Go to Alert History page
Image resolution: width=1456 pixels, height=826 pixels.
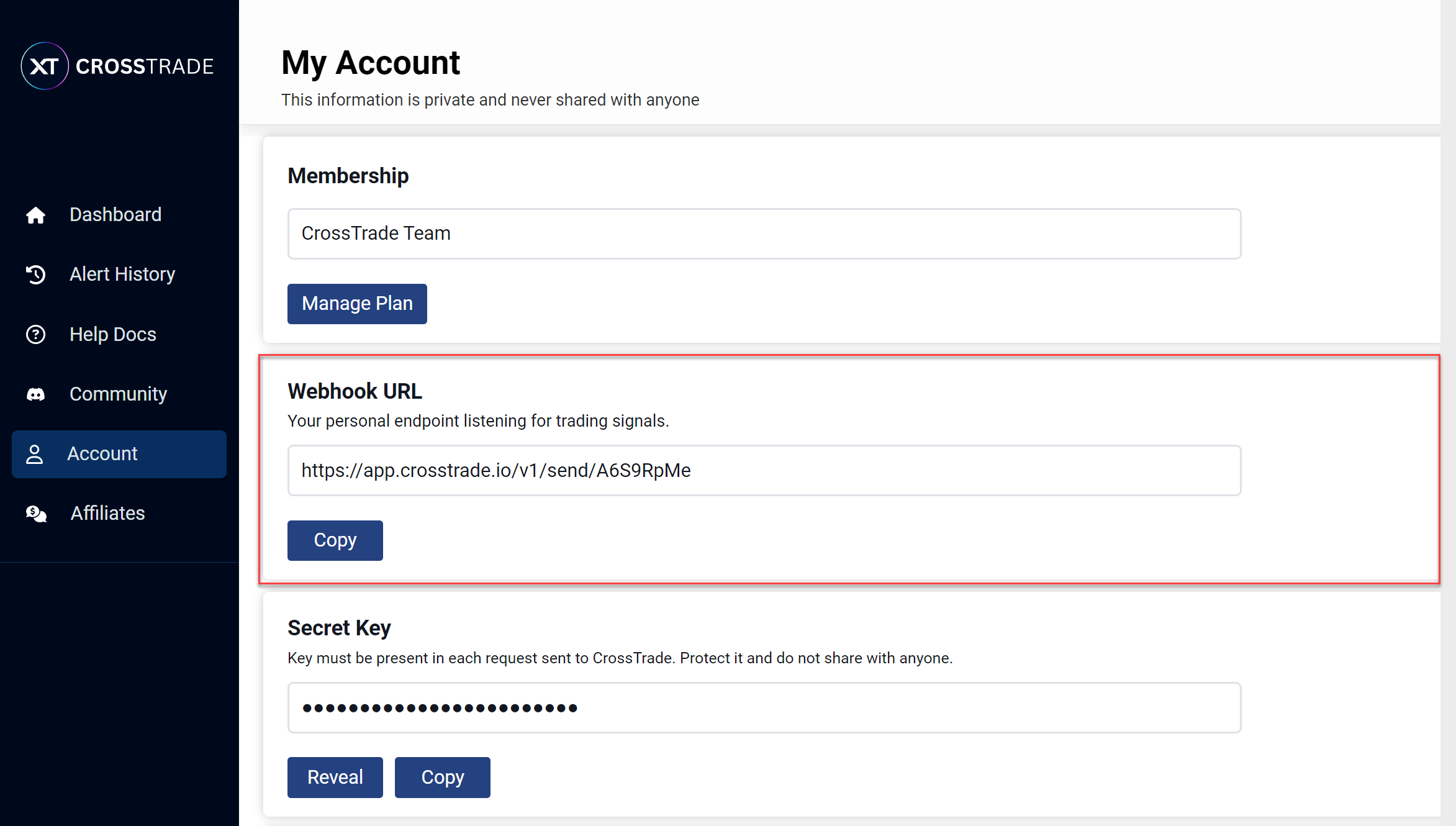(x=122, y=275)
